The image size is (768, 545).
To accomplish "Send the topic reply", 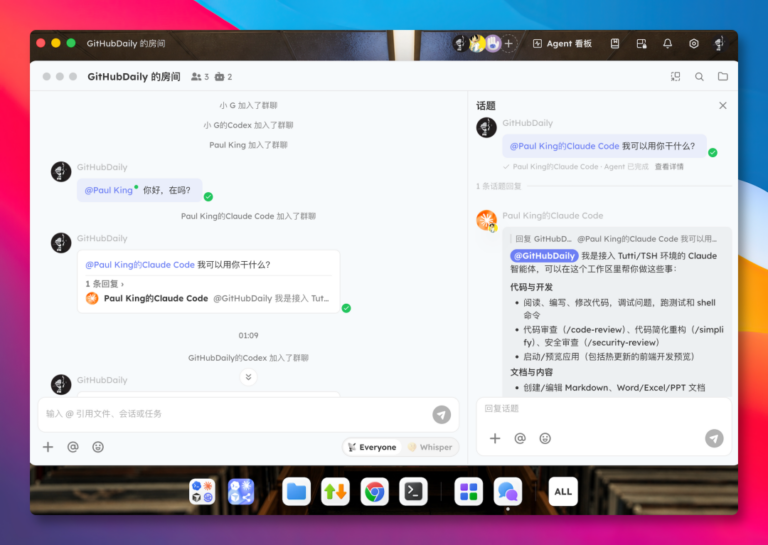I will point(714,438).
